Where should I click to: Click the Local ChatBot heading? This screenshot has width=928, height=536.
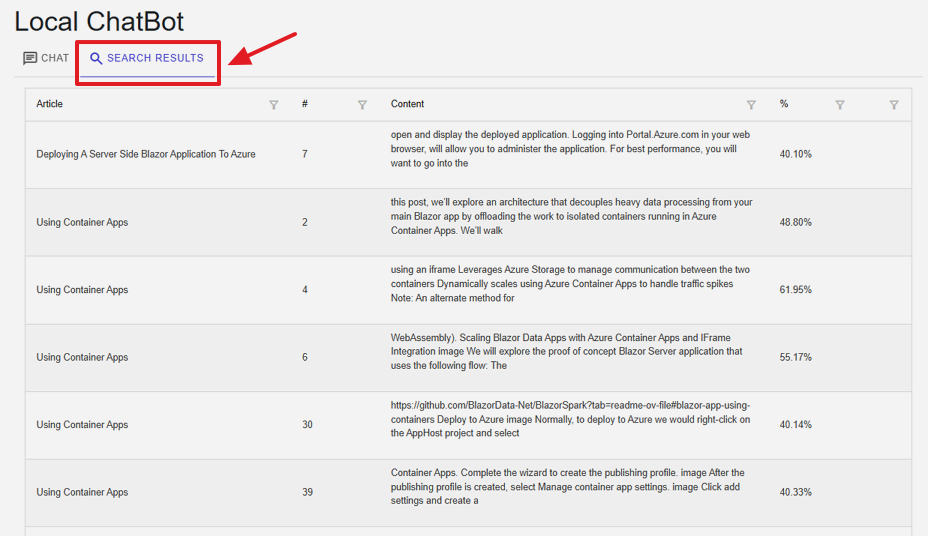click(99, 21)
